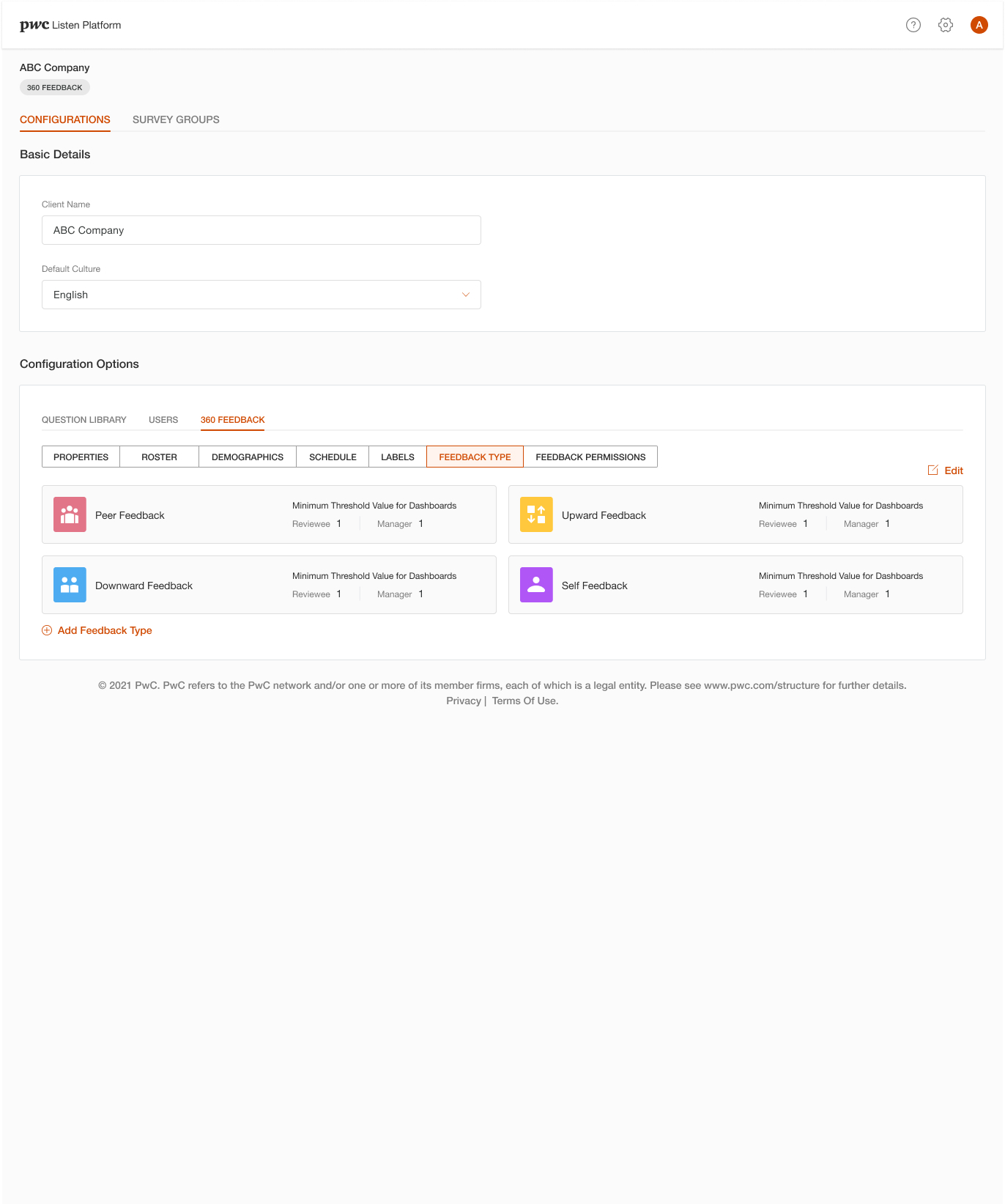Select the 360 Feedback configuration tab
The height and width of the screenshot is (1204, 1005).
[x=233, y=420]
